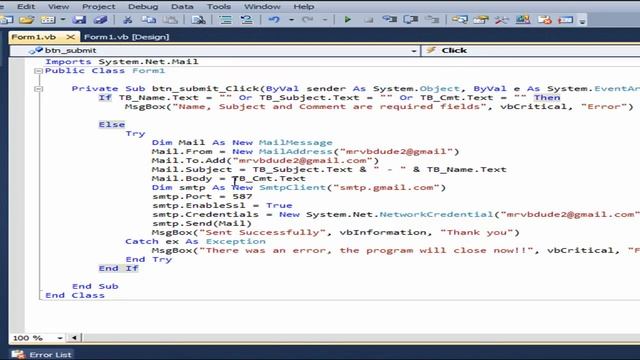Viewport: 640px width, 360px height.
Task: Open the Debug menu
Action: click(143, 7)
